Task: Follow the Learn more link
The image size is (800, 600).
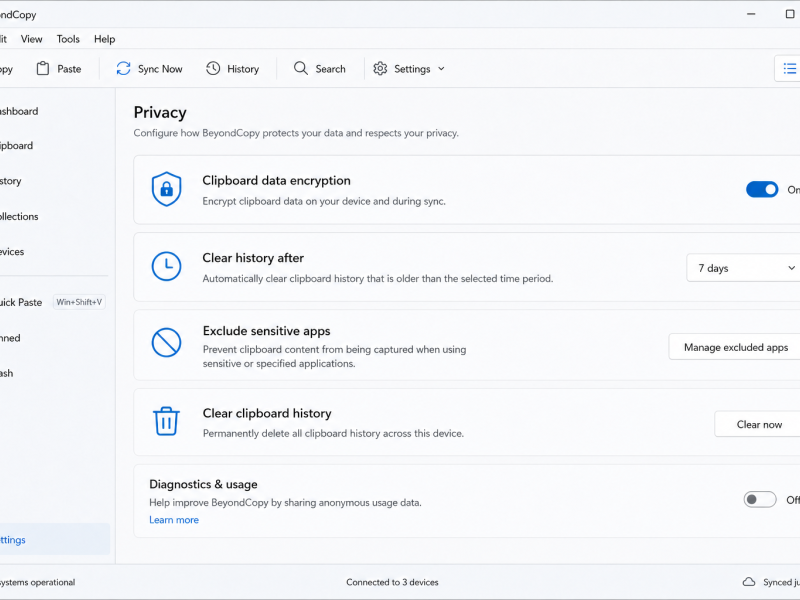Action: (174, 520)
